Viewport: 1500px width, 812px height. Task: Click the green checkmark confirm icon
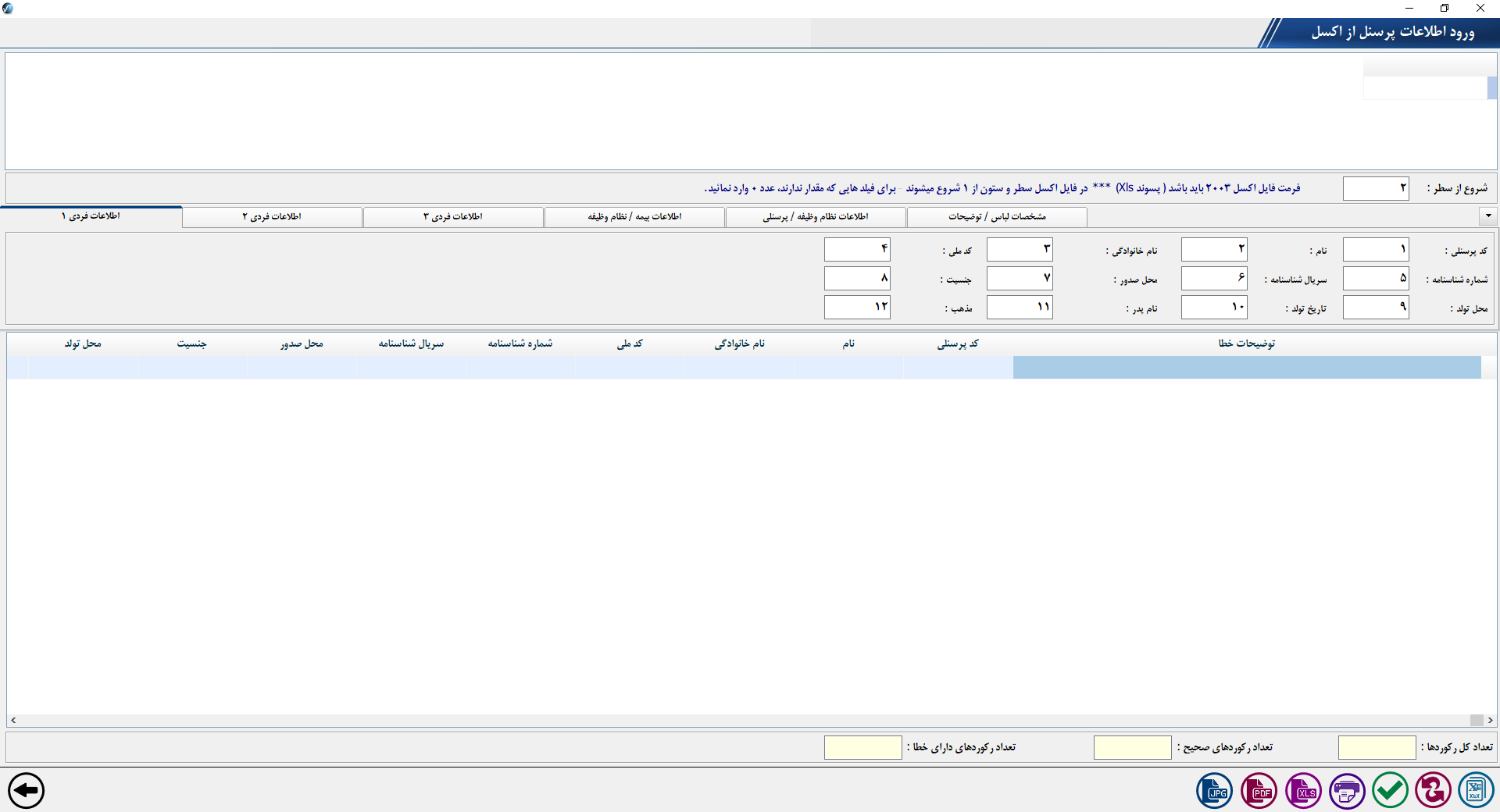point(1390,790)
